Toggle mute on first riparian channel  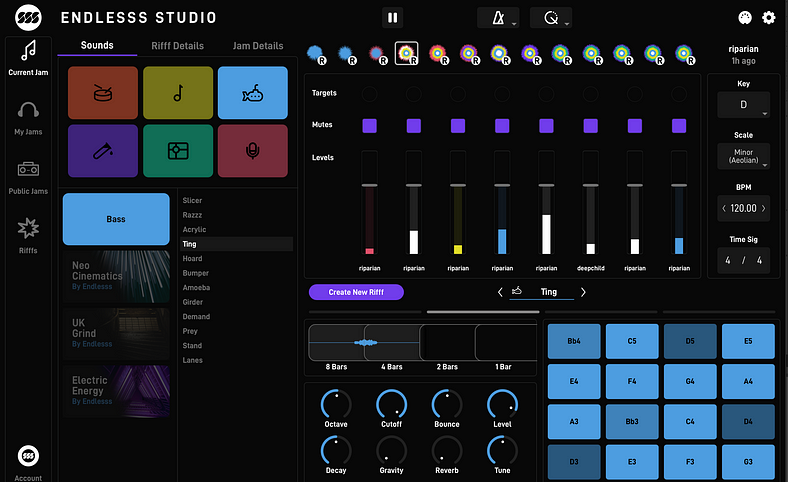pyautogui.click(x=369, y=126)
